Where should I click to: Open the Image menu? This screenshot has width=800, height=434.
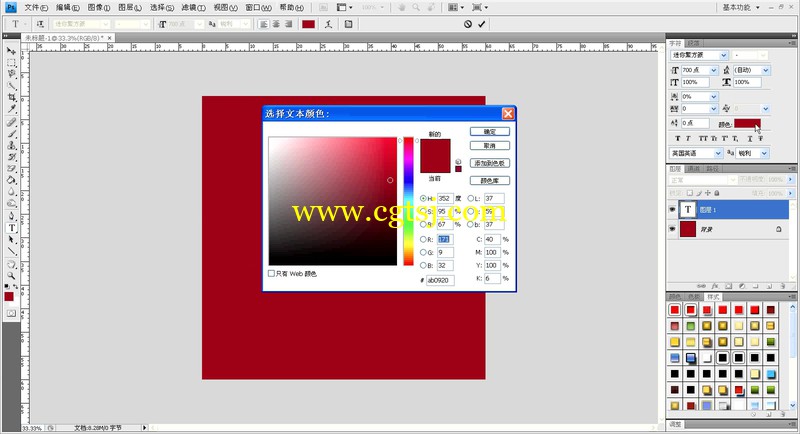coord(98,8)
